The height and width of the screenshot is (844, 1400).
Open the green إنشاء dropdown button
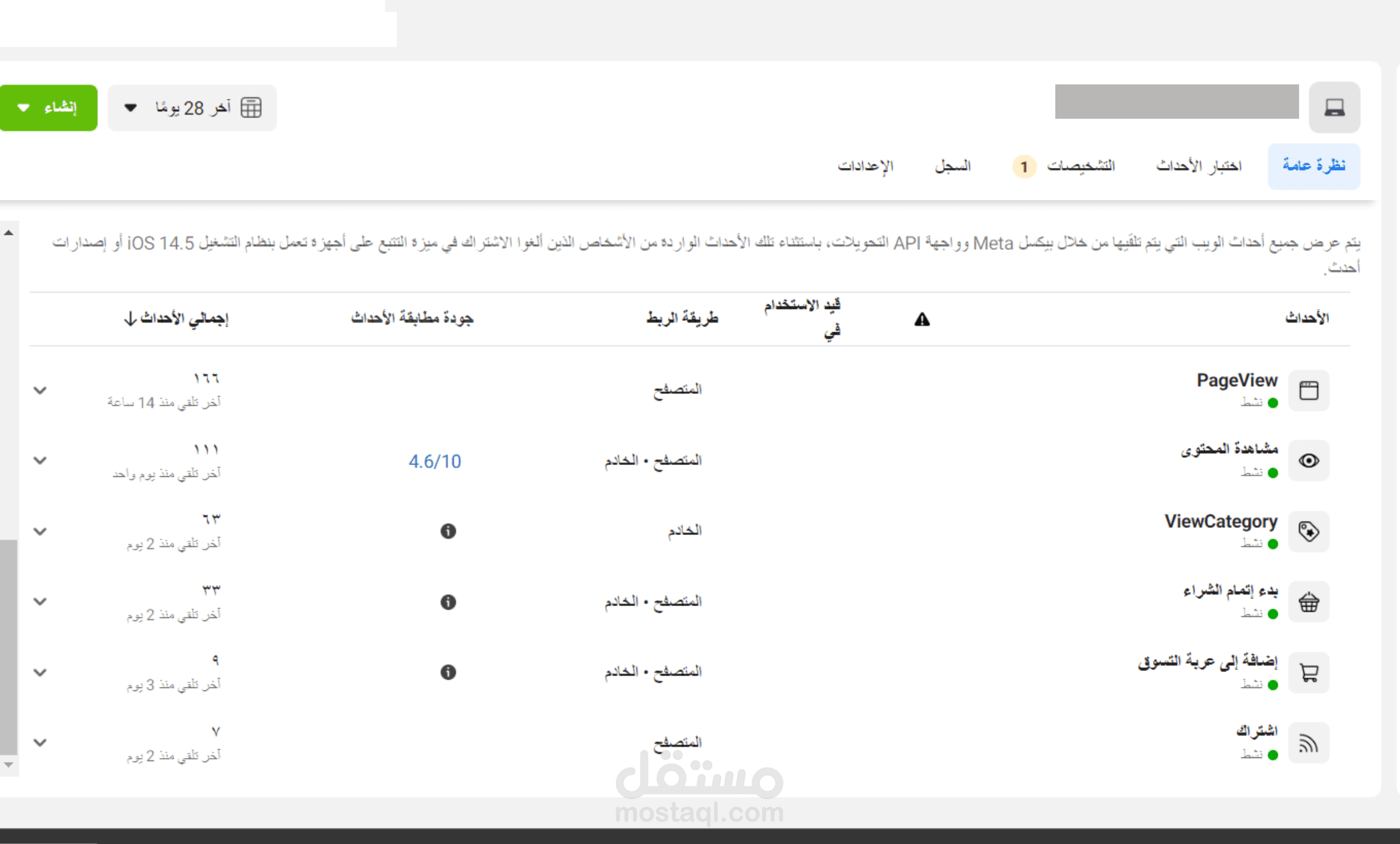49,108
